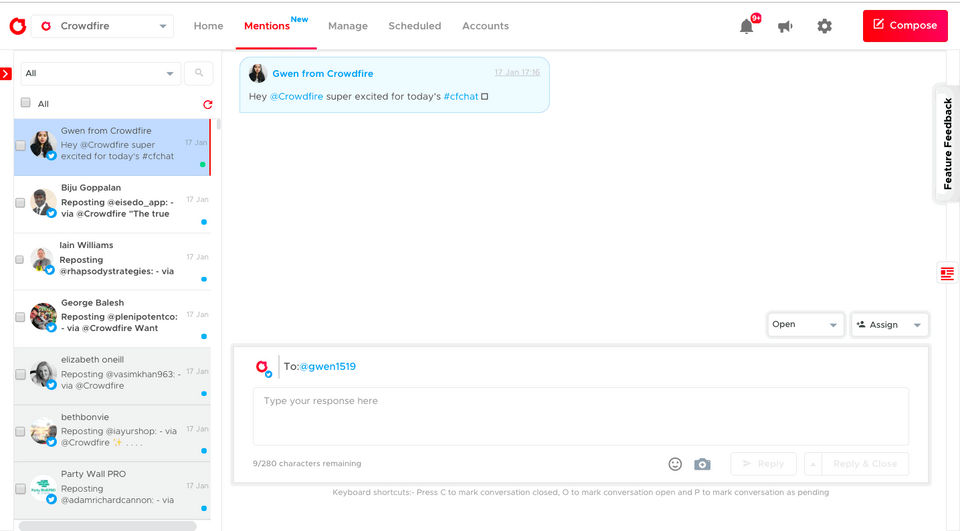This screenshot has height=531, width=960.
Task: Open the emoji picker
Action: (x=675, y=464)
